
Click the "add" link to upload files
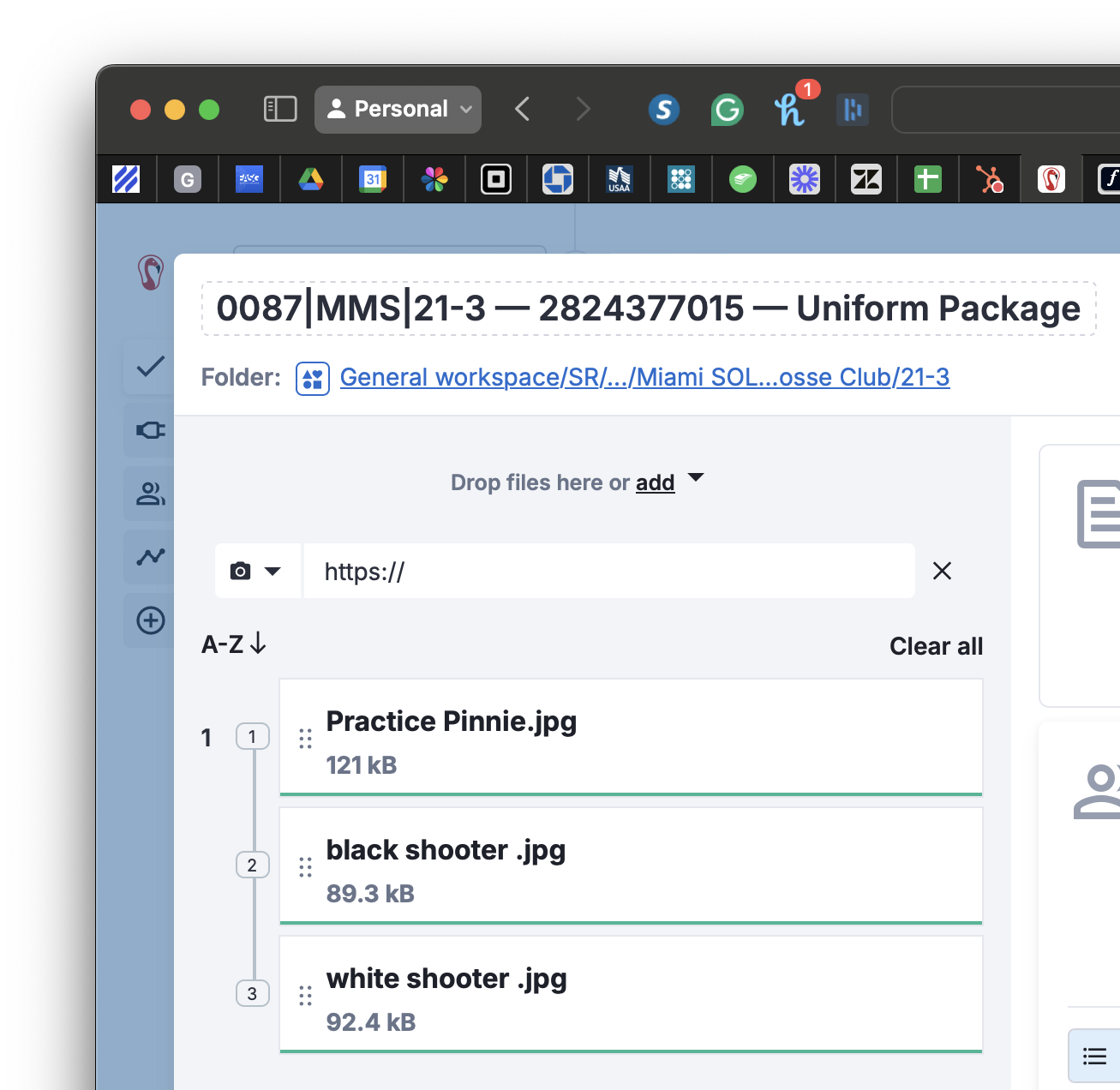[655, 483]
